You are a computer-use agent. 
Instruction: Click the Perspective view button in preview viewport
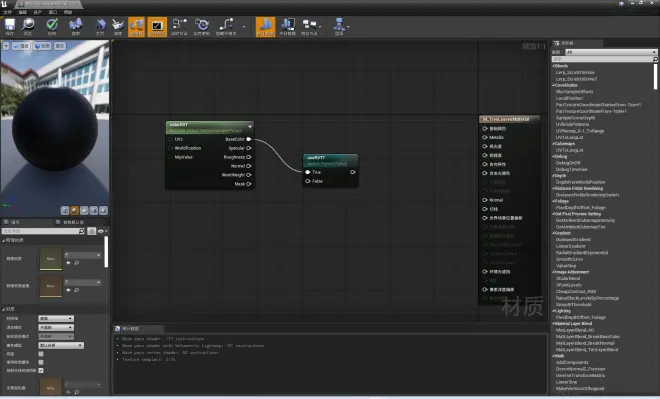[x=21, y=46]
